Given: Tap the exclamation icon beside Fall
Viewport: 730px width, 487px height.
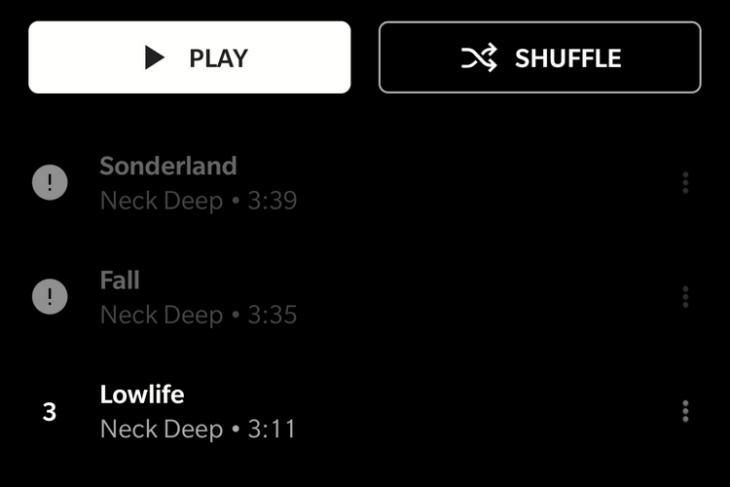Looking at the screenshot, I should pos(50,297).
